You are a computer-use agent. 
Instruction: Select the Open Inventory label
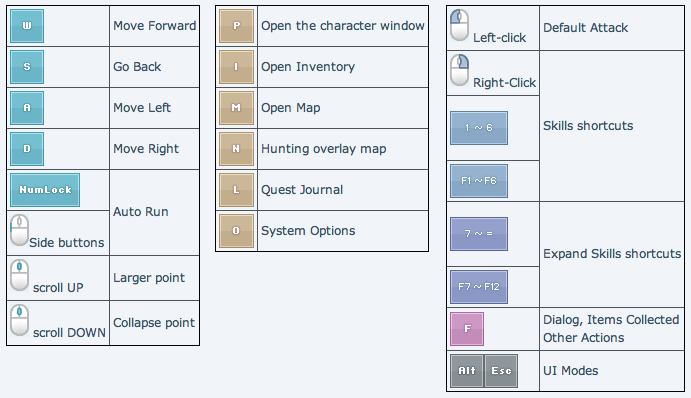[x=308, y=67]
